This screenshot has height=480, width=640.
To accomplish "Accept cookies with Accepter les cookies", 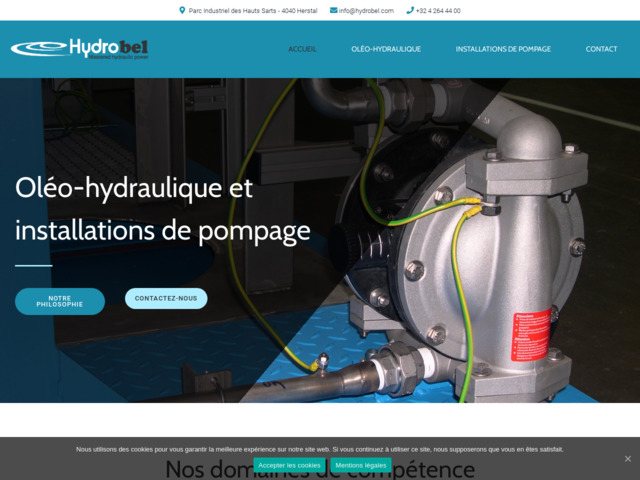I will [289, 465].
